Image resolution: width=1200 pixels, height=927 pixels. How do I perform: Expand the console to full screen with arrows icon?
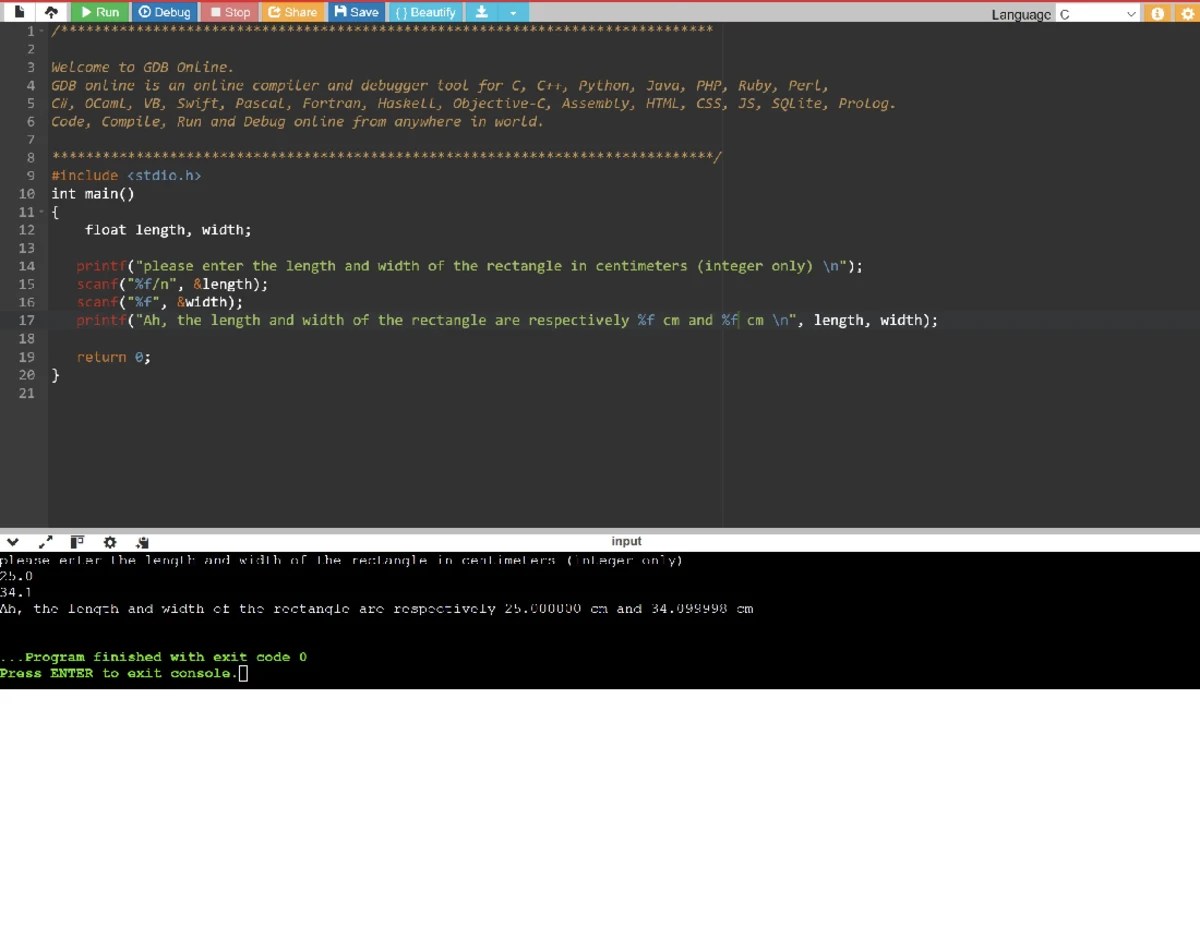[x=45, y=542]
